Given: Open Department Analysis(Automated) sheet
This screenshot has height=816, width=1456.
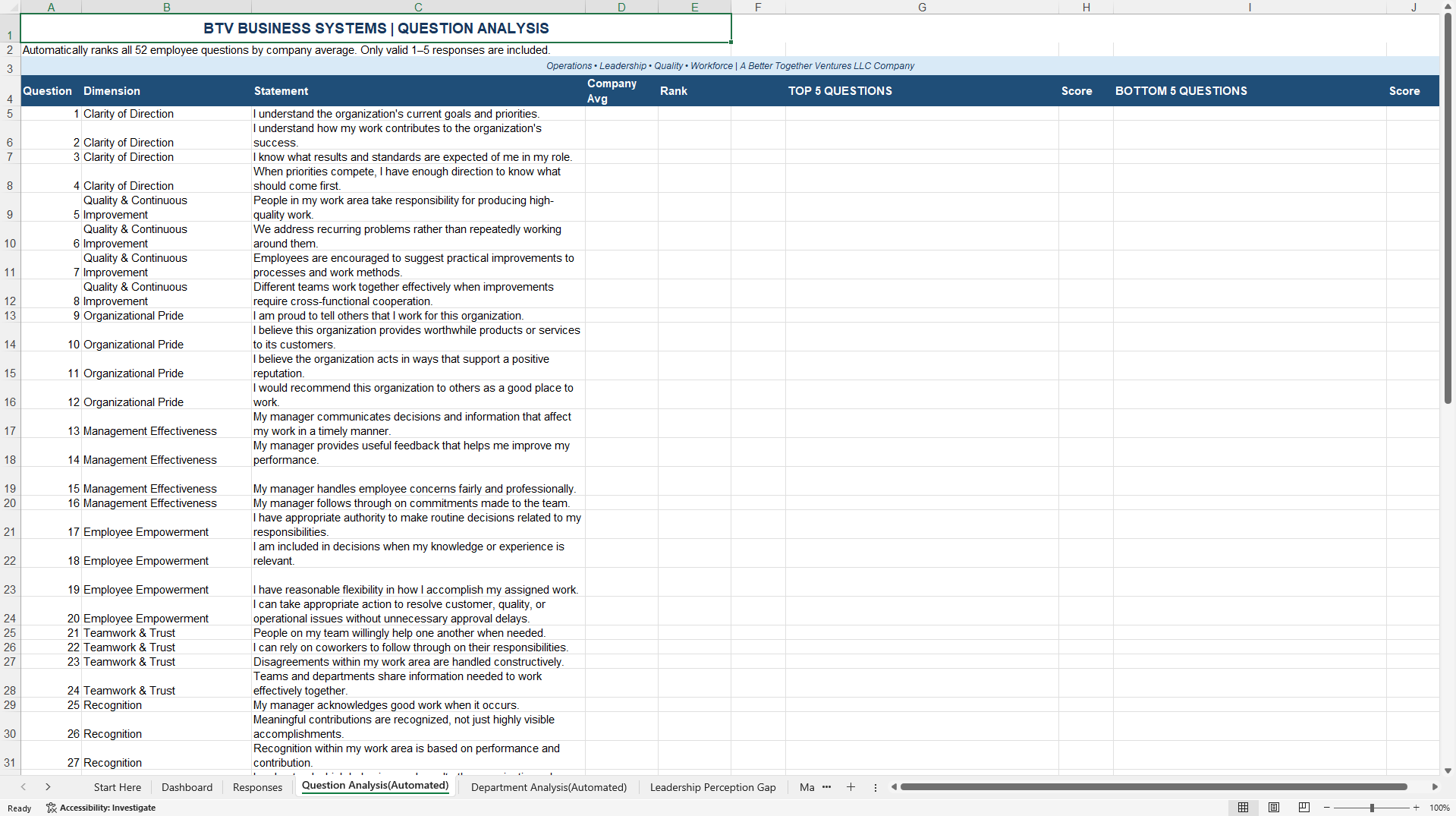Looking at the screenshot, I should click(x=549, y=787).
